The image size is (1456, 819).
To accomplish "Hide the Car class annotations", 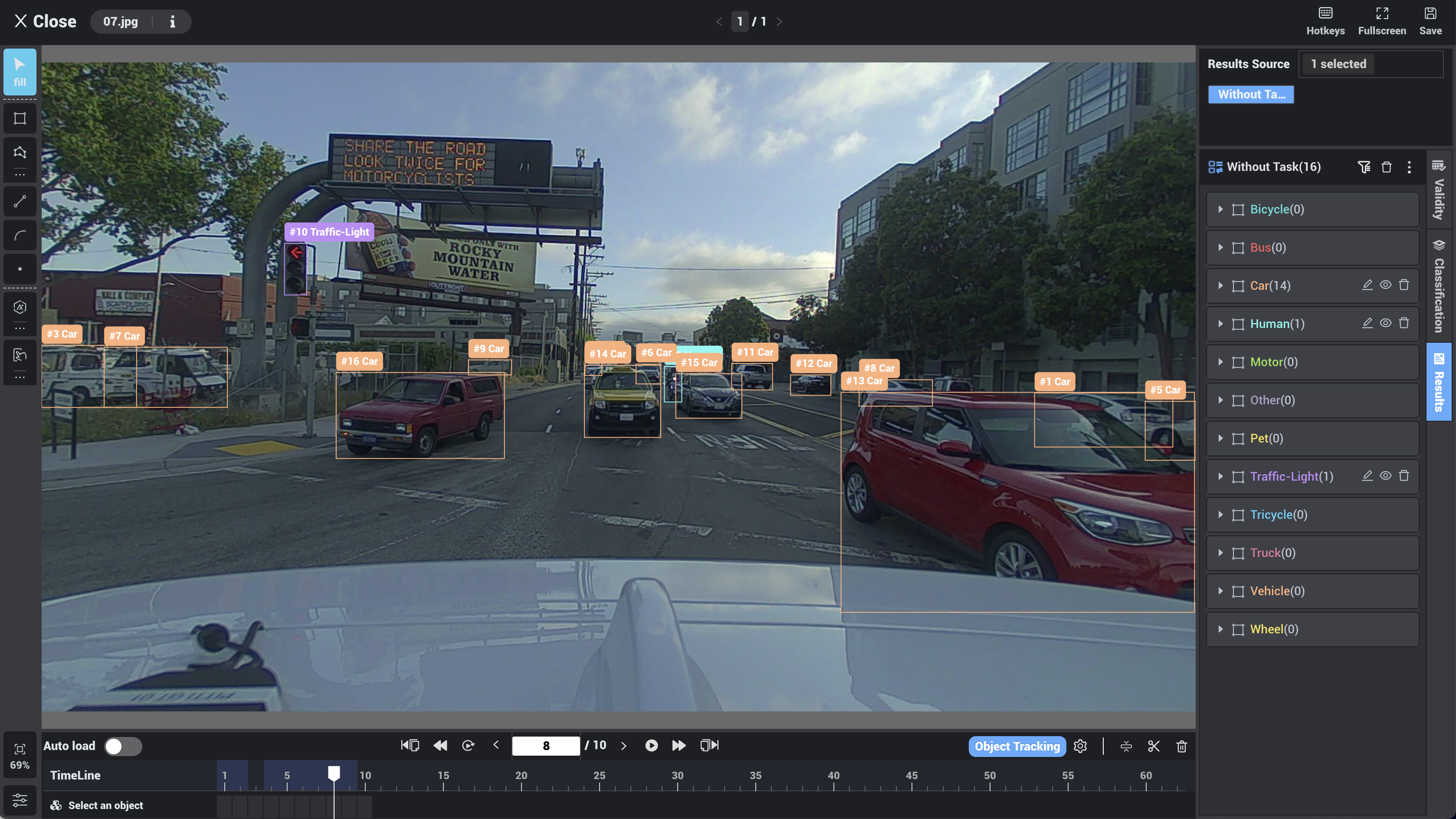I will point(1385,285).
